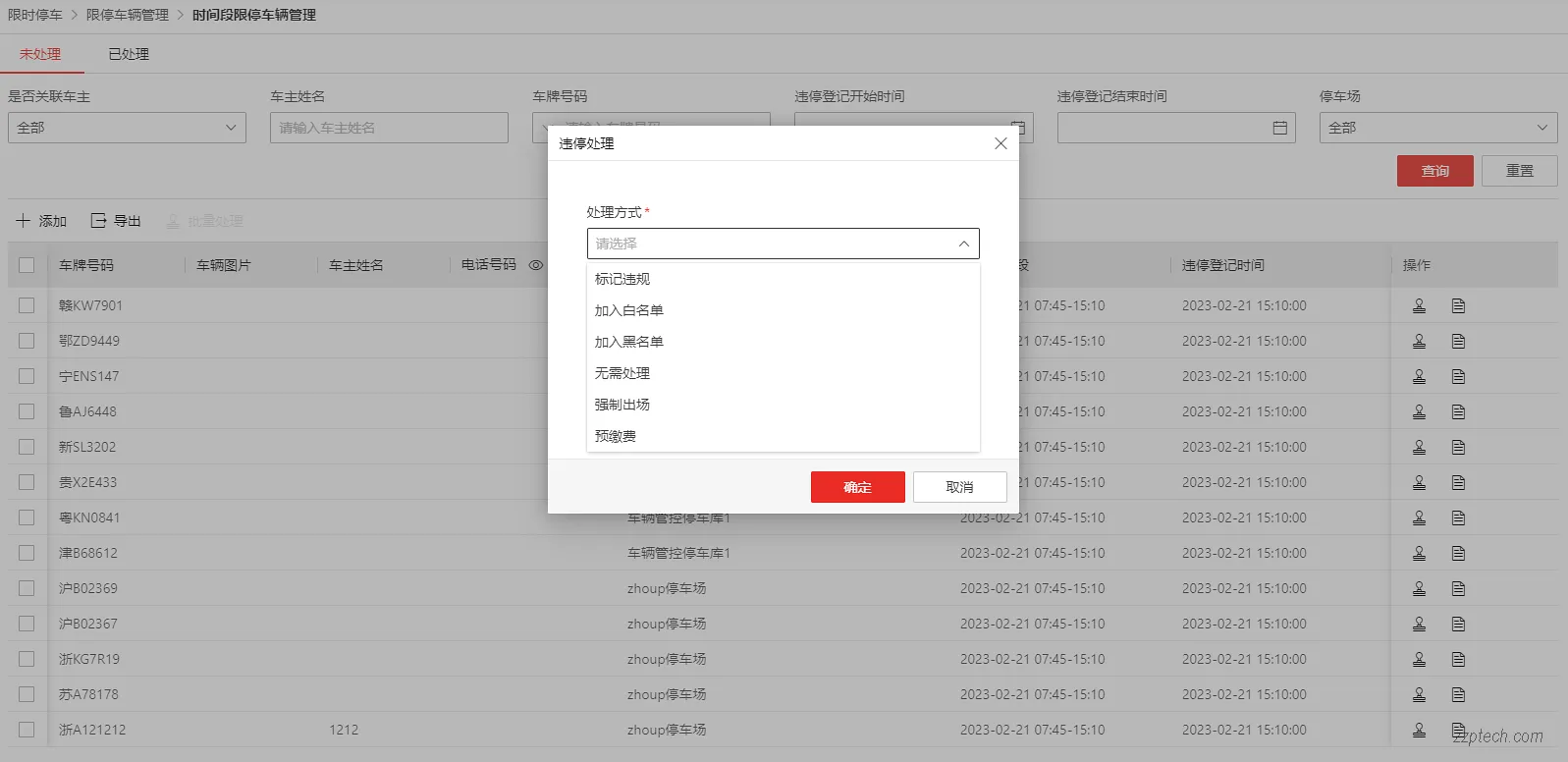This screenshot has height=762, width=1568.
Task: Click plate number 苏A78178
Action: [x=88, y=694]
